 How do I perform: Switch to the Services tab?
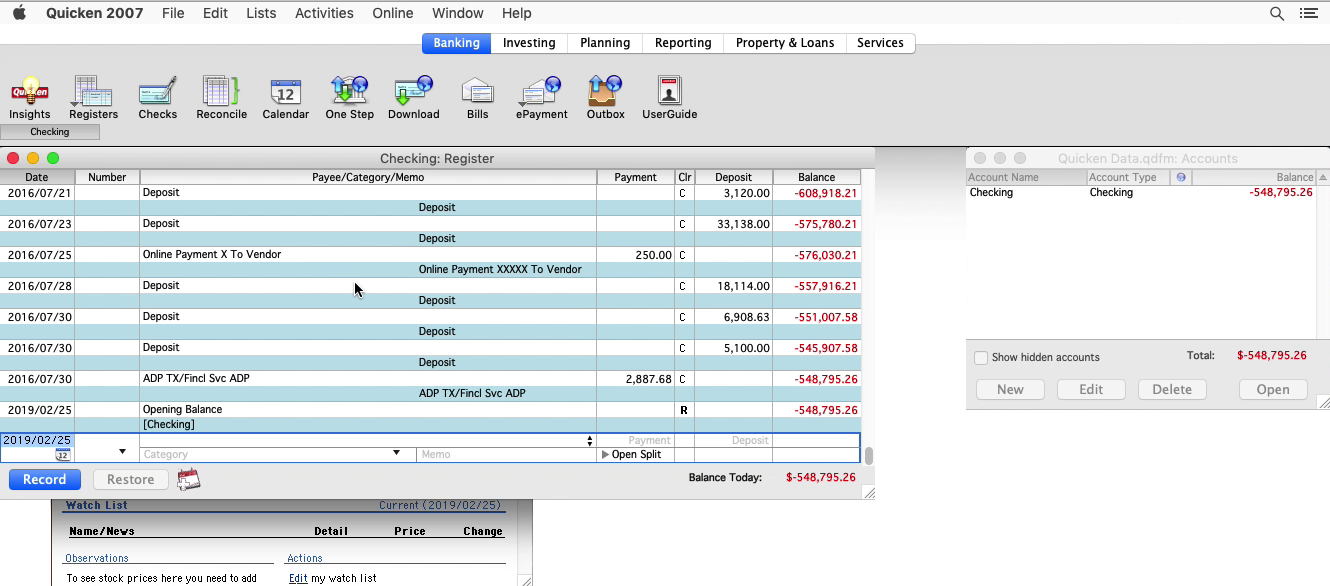click(x=880, y=43)
